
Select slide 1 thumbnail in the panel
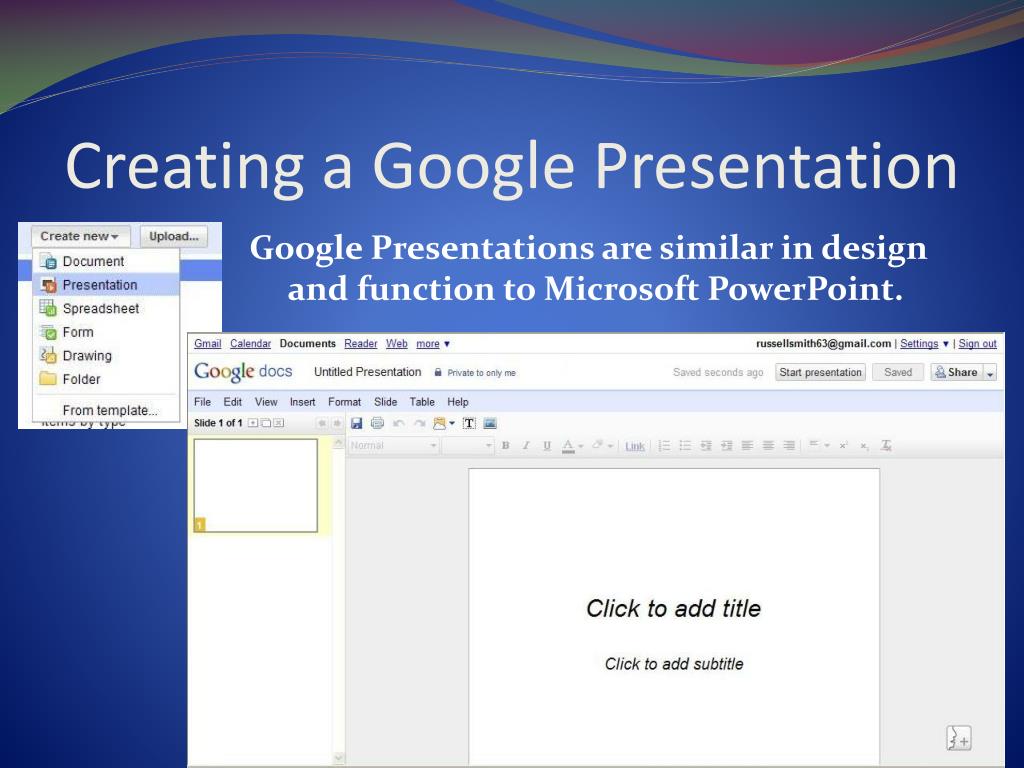click(255, 485)
